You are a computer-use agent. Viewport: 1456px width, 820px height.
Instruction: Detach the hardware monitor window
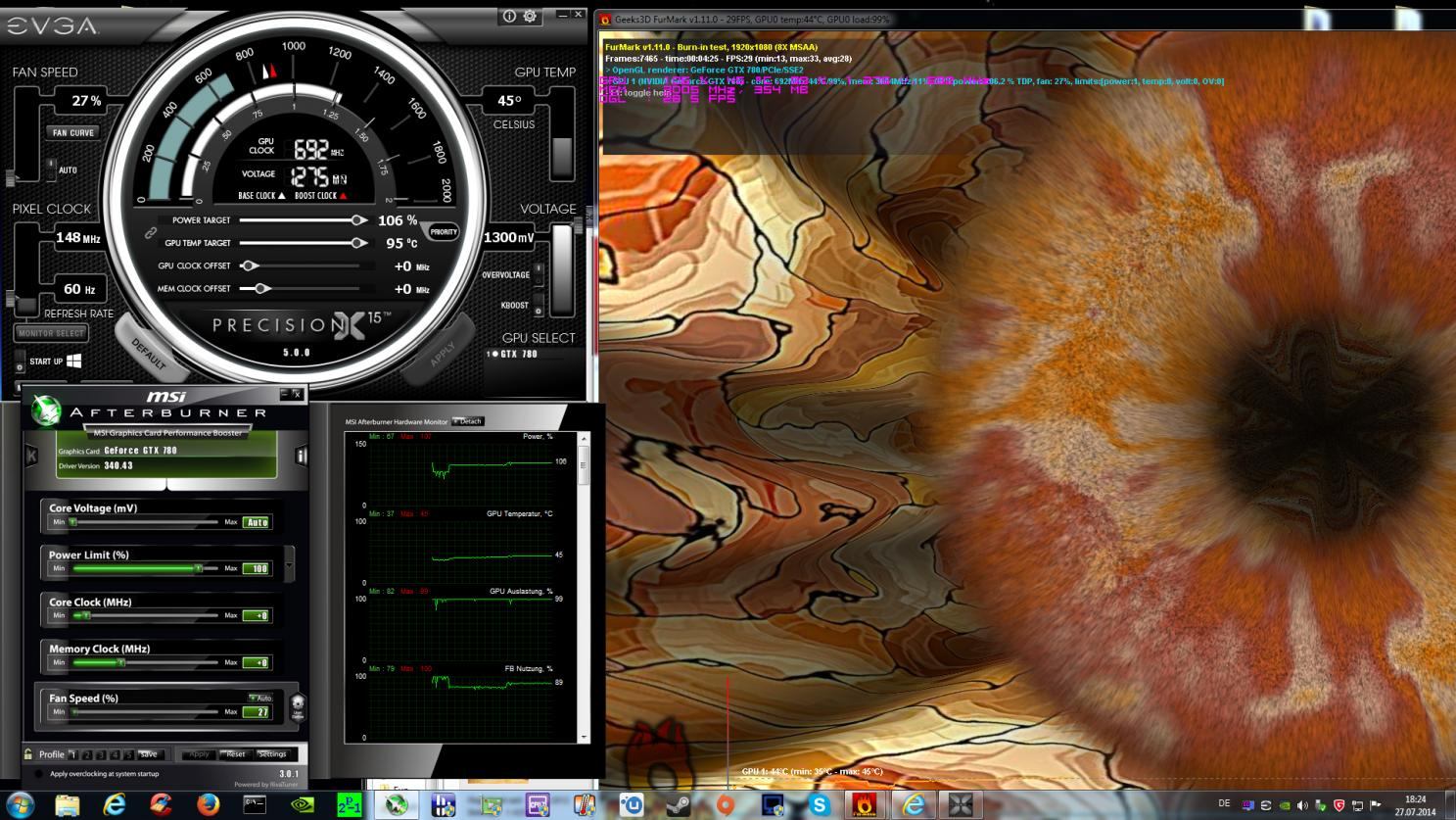(468, 421)
